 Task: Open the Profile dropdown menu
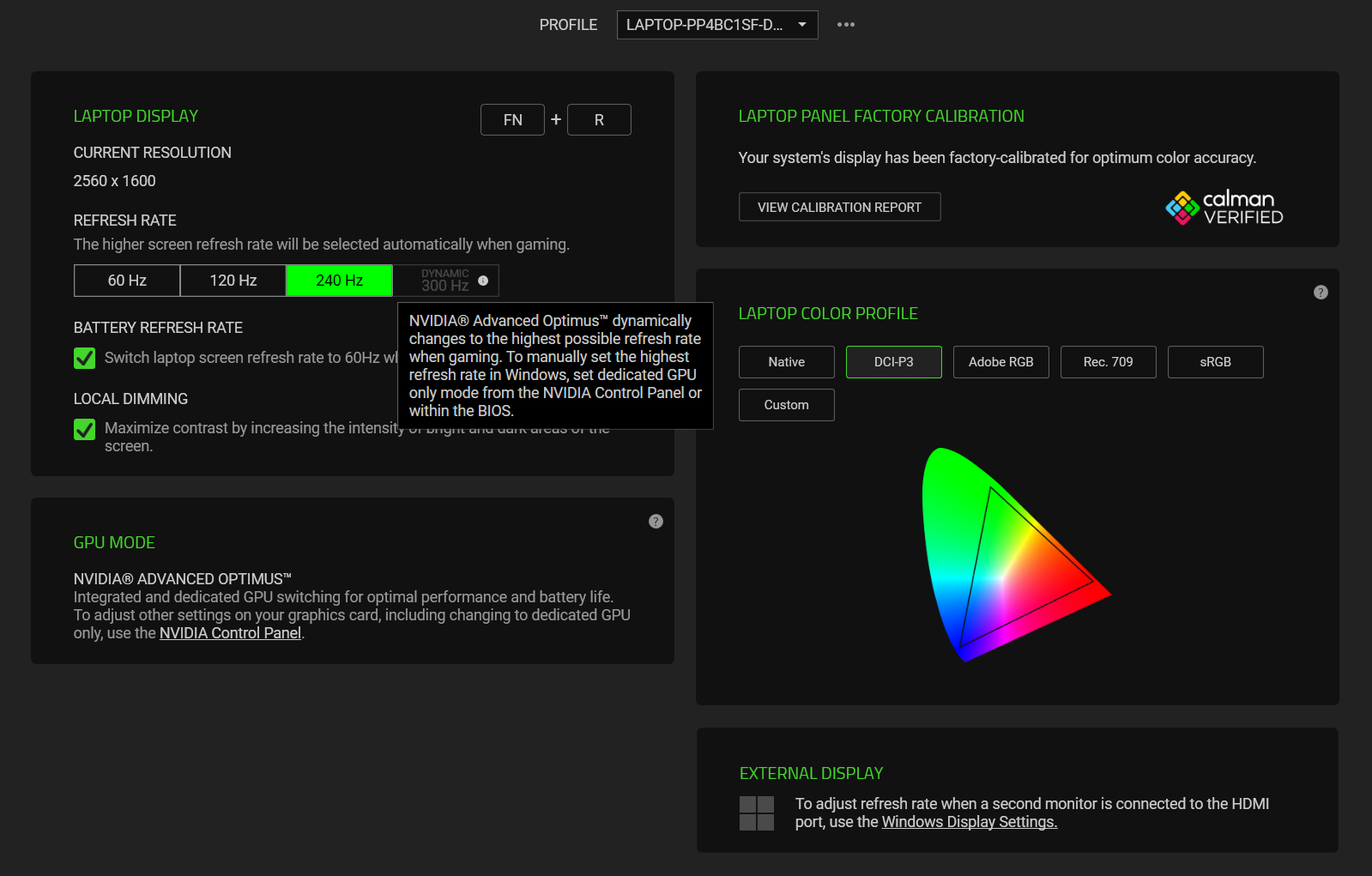coord(716,25)
